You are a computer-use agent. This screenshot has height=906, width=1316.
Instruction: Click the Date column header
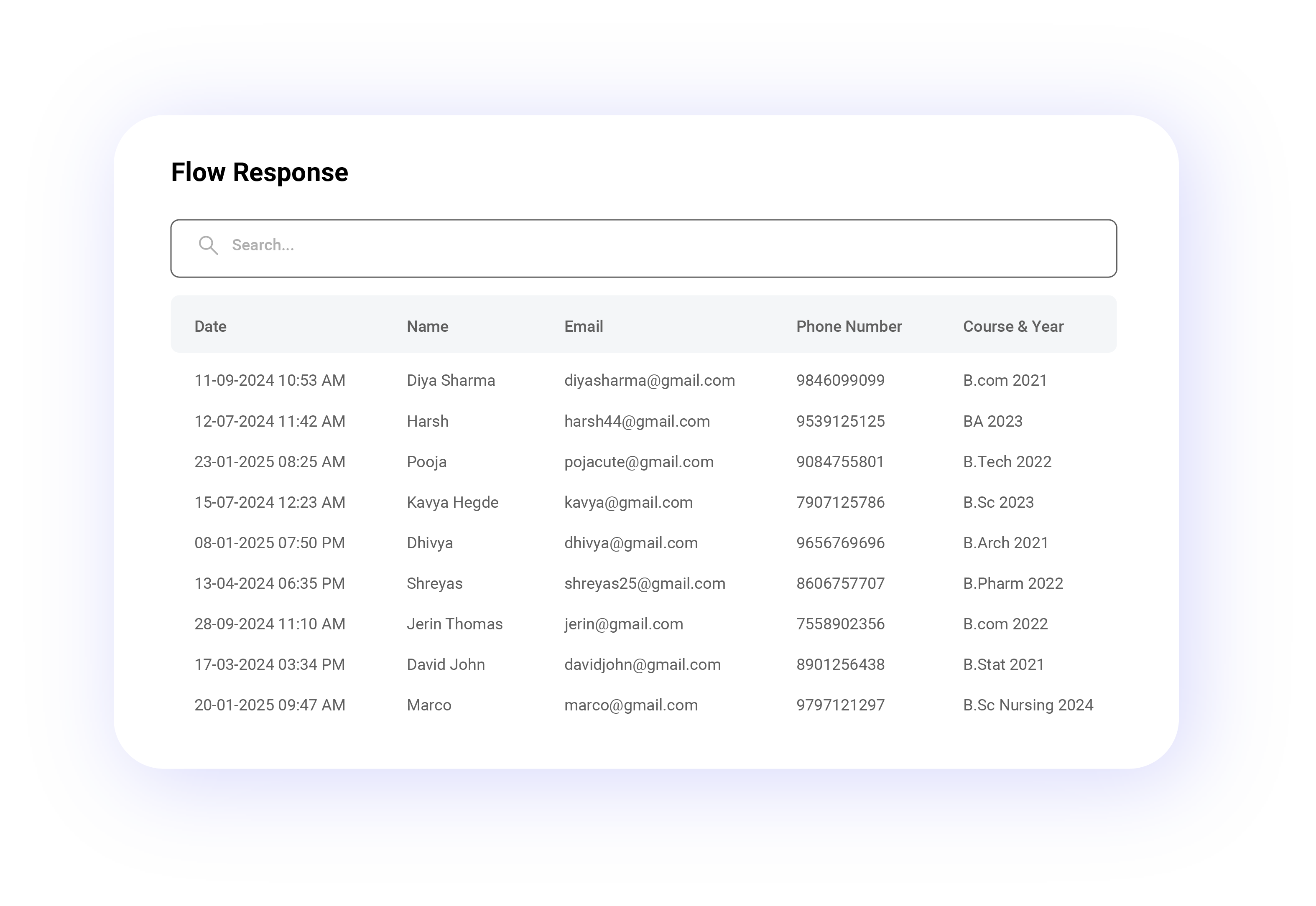pos(211,326)
